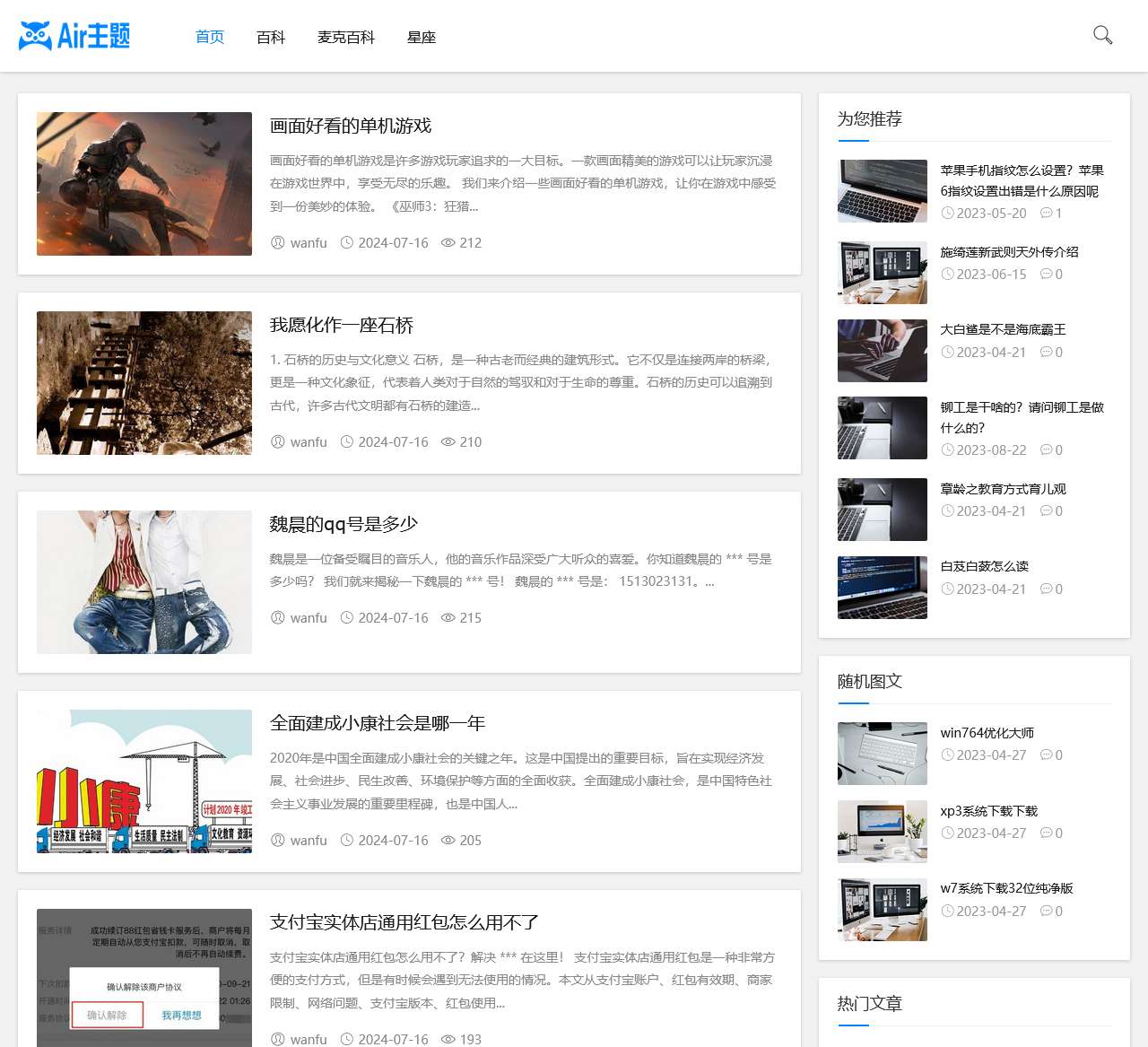Click thumbnail beside 铆工是干啥的 article
This screenshot has height=1047, width=1148.
[x=883, y=428]
